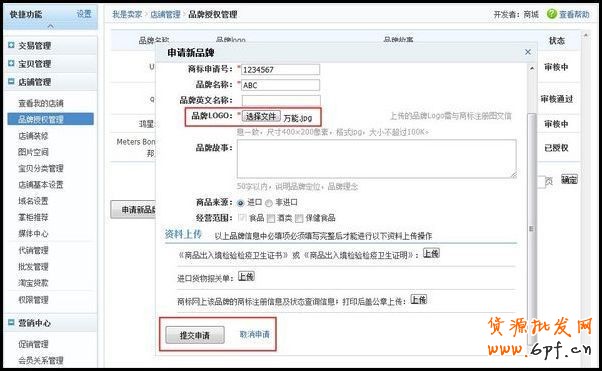The width and height of the screenshot is (602, 371).
Task: Click the green 查看帮助 help icon
Action: (x=552, y=14)
